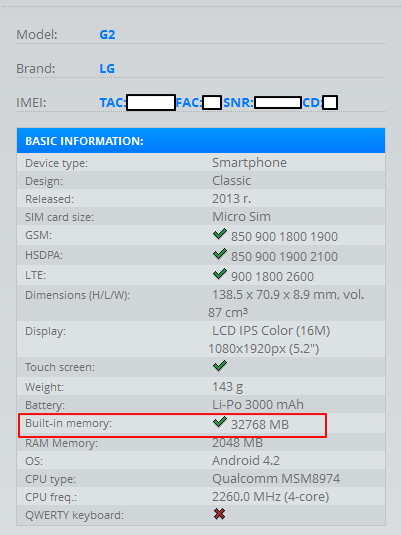401x535 pixels.
Task: Click the CD label in IMEI row
Action: [312, 103]
